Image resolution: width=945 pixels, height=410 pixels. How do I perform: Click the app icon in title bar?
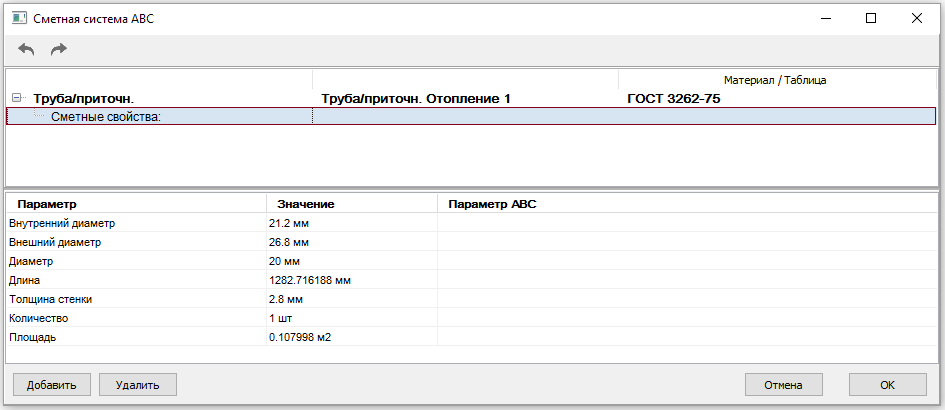pyautogui.click(x=19, y=18)
